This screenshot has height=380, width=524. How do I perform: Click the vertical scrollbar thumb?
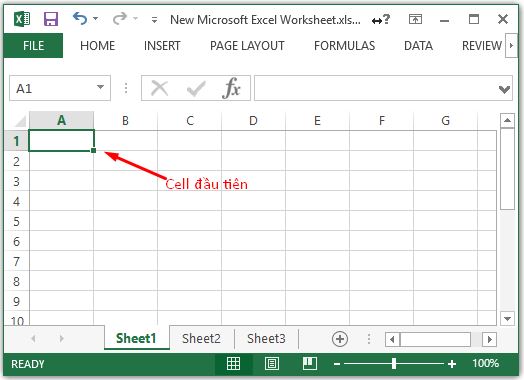[507, 169]
